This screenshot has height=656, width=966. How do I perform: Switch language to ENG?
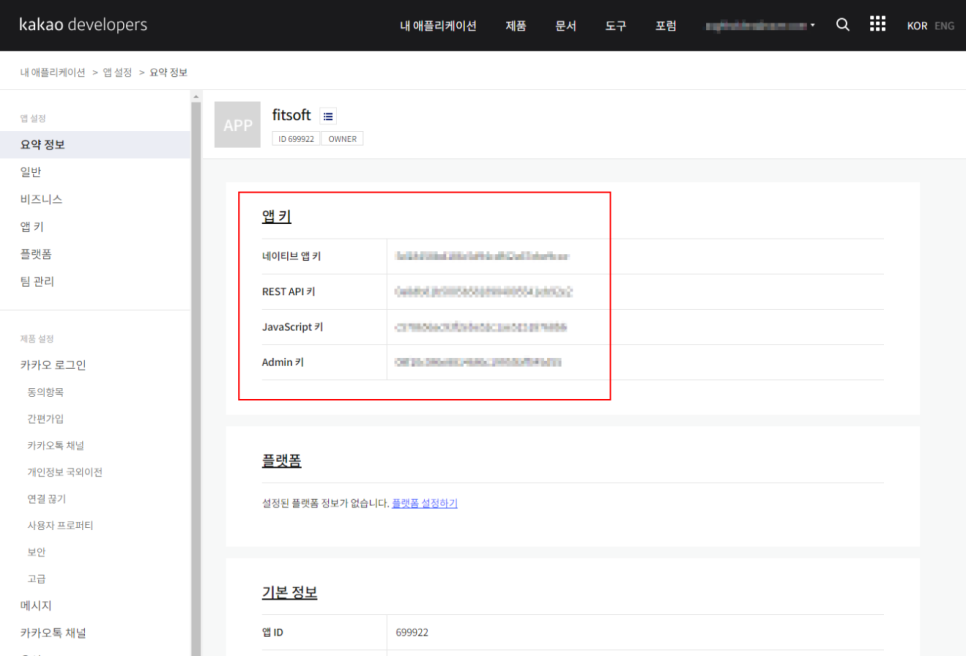944,26
